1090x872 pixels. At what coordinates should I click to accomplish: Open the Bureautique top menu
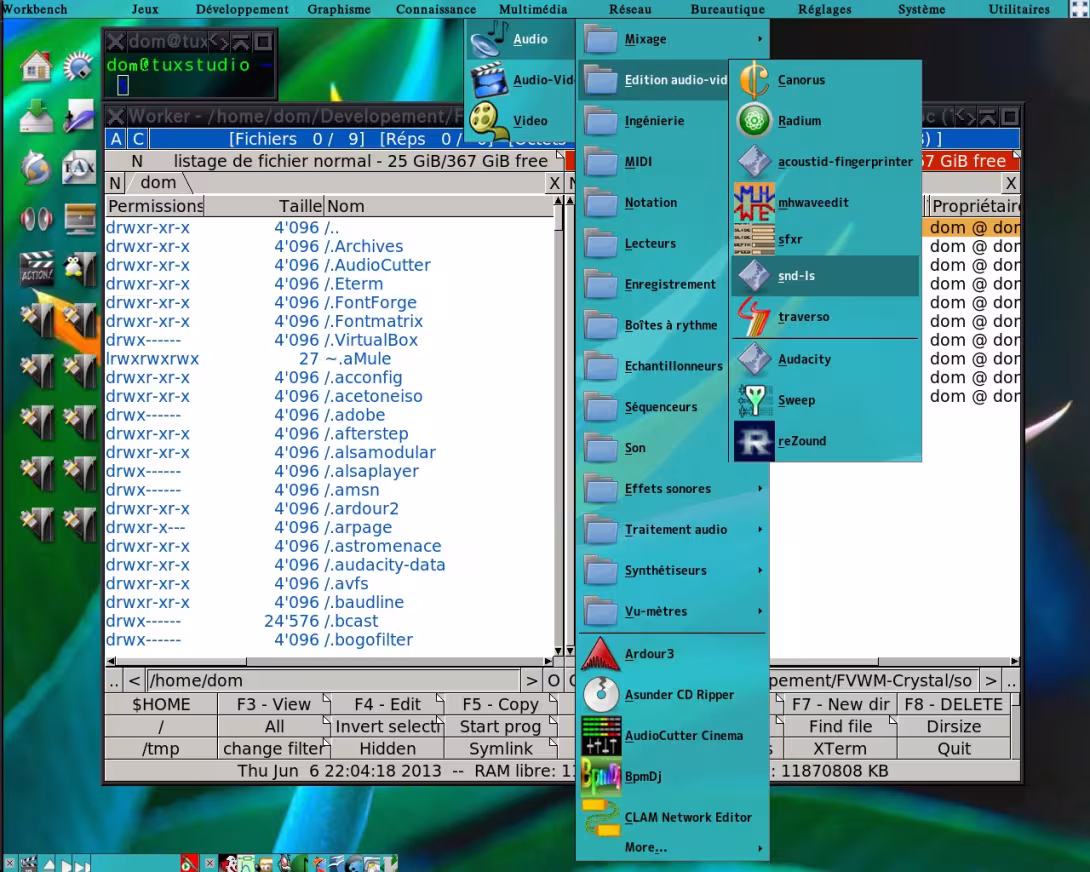pyautogui.click(x=727, y=9)
